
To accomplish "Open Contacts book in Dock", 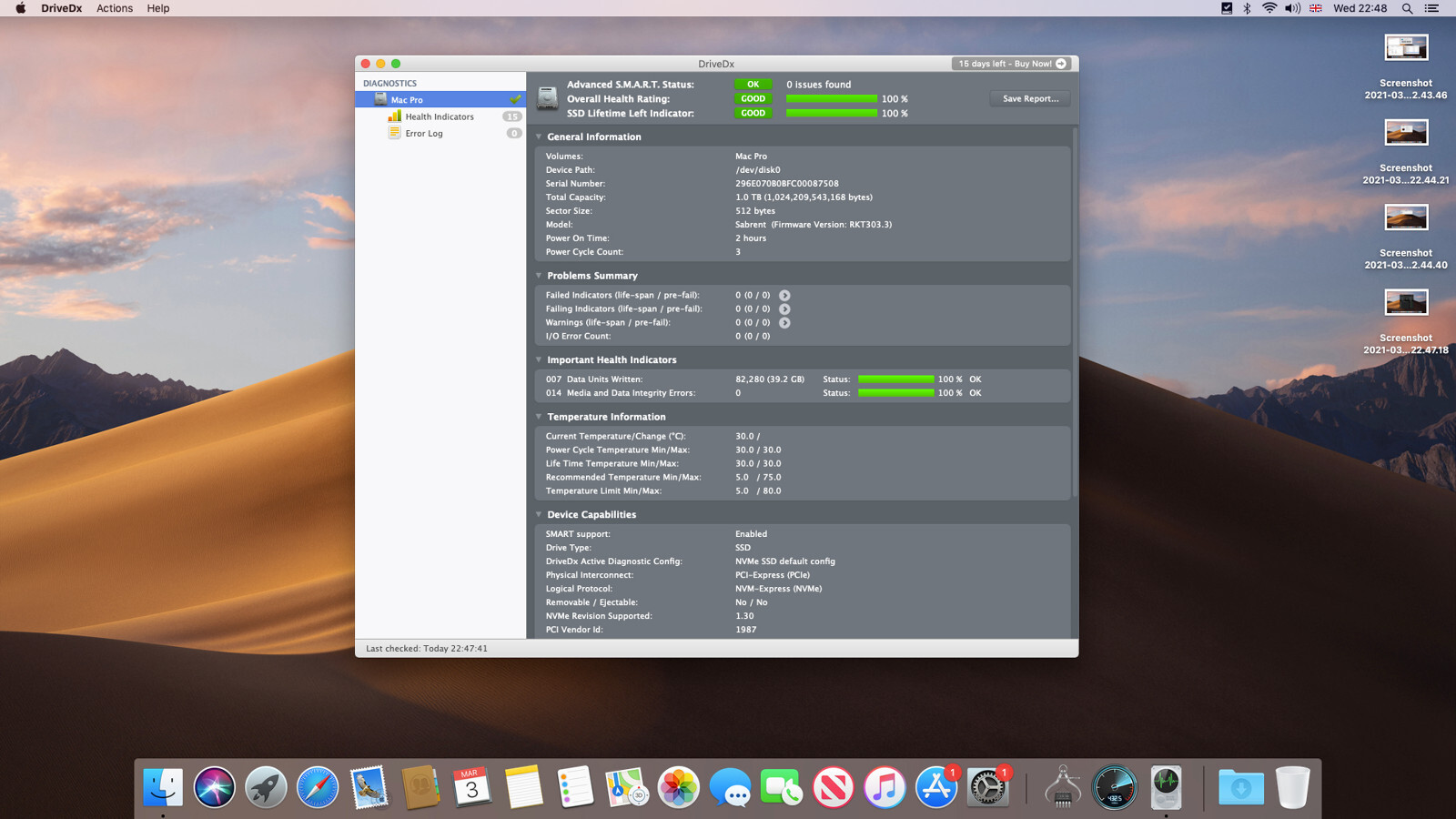I will [x=420, y=787].
